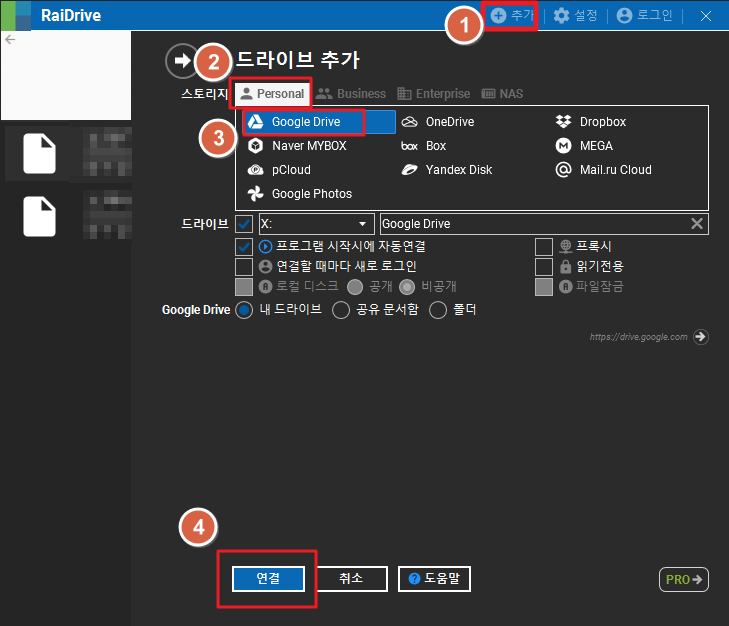Select 공유 문서함 radio button
The width and height of the screenshot is (729, 626).
click(x=341, y=310)
